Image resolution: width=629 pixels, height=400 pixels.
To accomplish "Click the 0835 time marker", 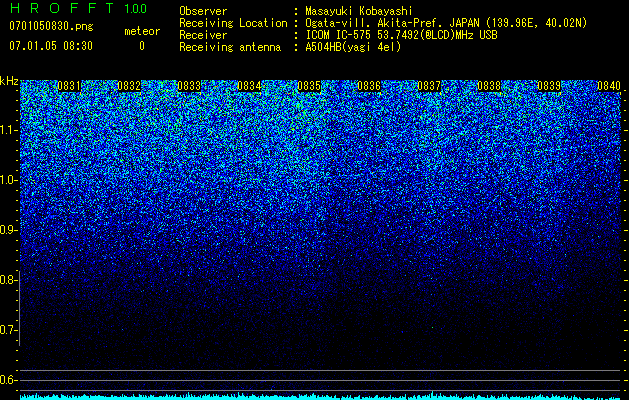I will click(x=309, y=86).
